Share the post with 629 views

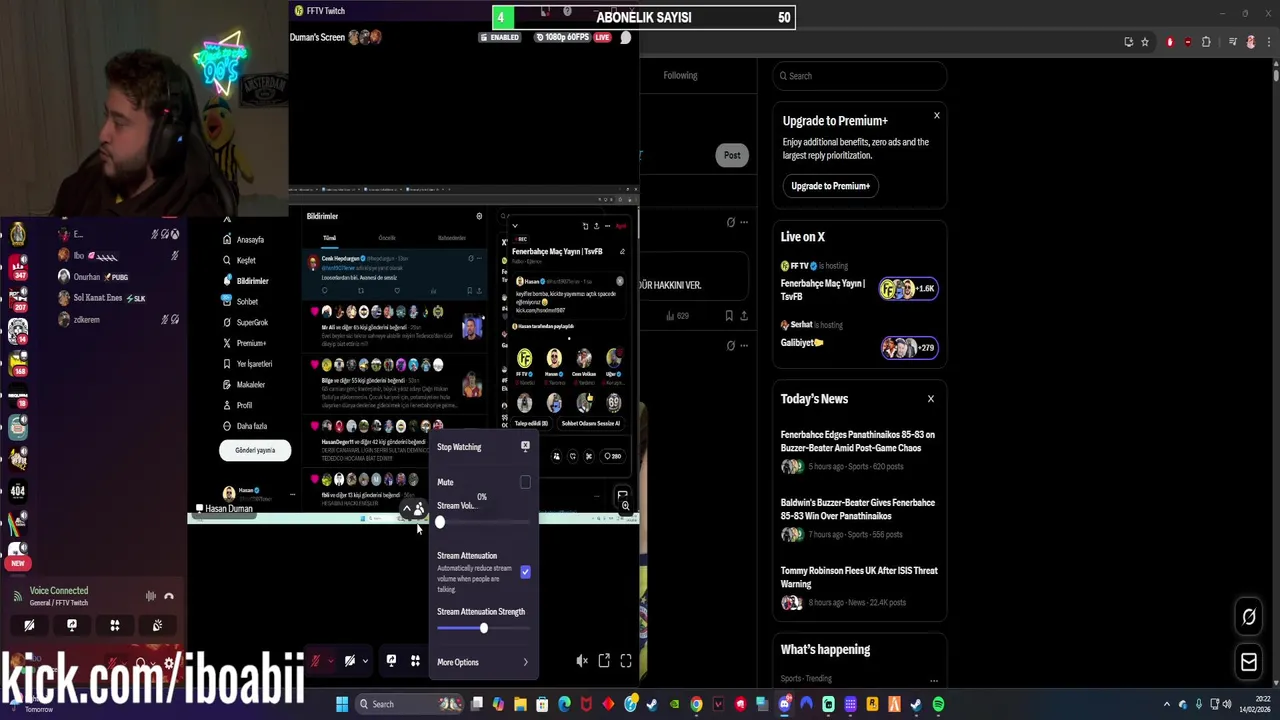point(745,316)
